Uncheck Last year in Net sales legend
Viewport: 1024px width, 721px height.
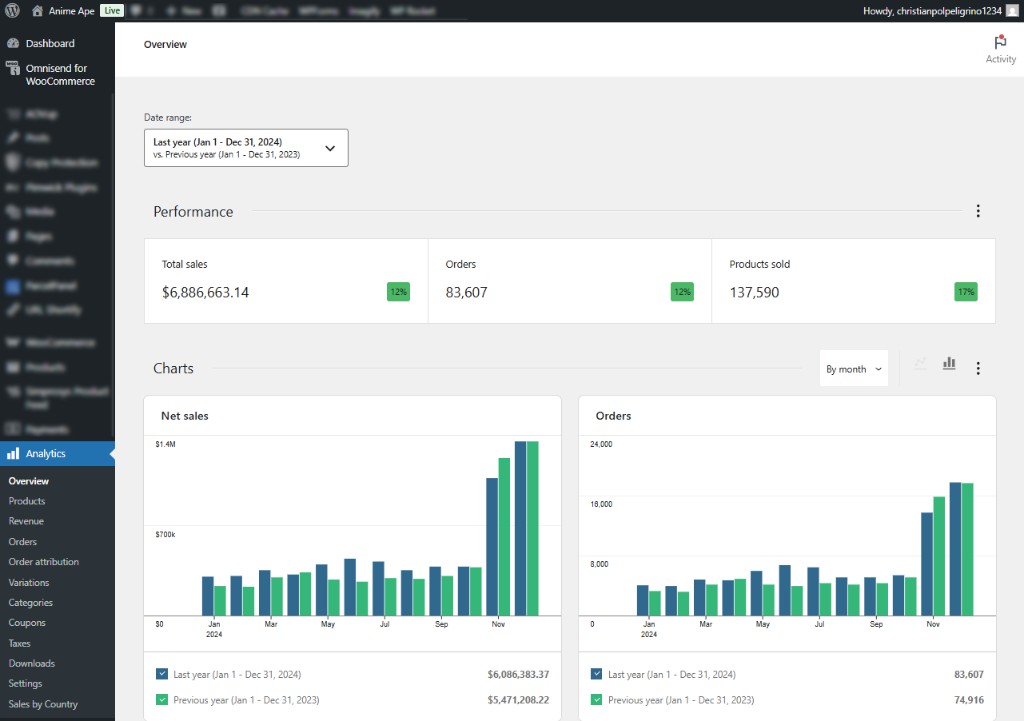coord(162,674)
